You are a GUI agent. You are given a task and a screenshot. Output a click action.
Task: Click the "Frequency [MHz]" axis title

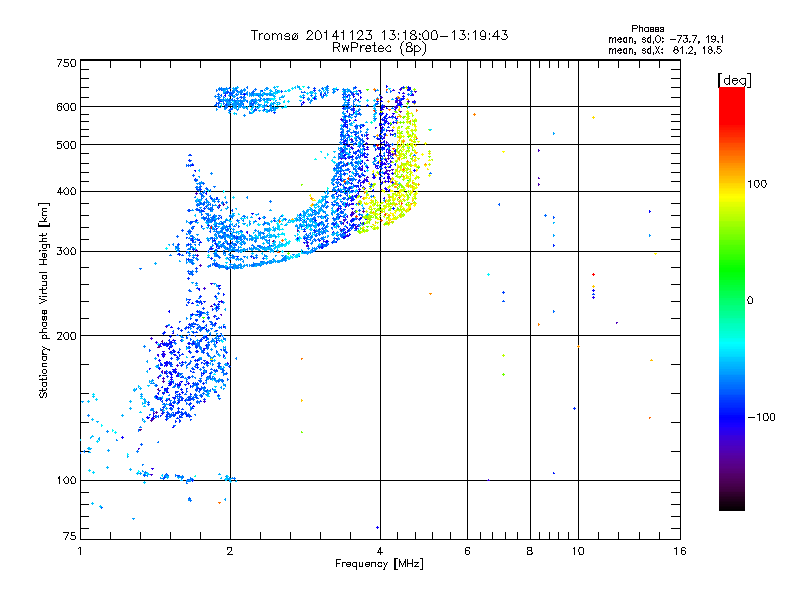point(379,564)
